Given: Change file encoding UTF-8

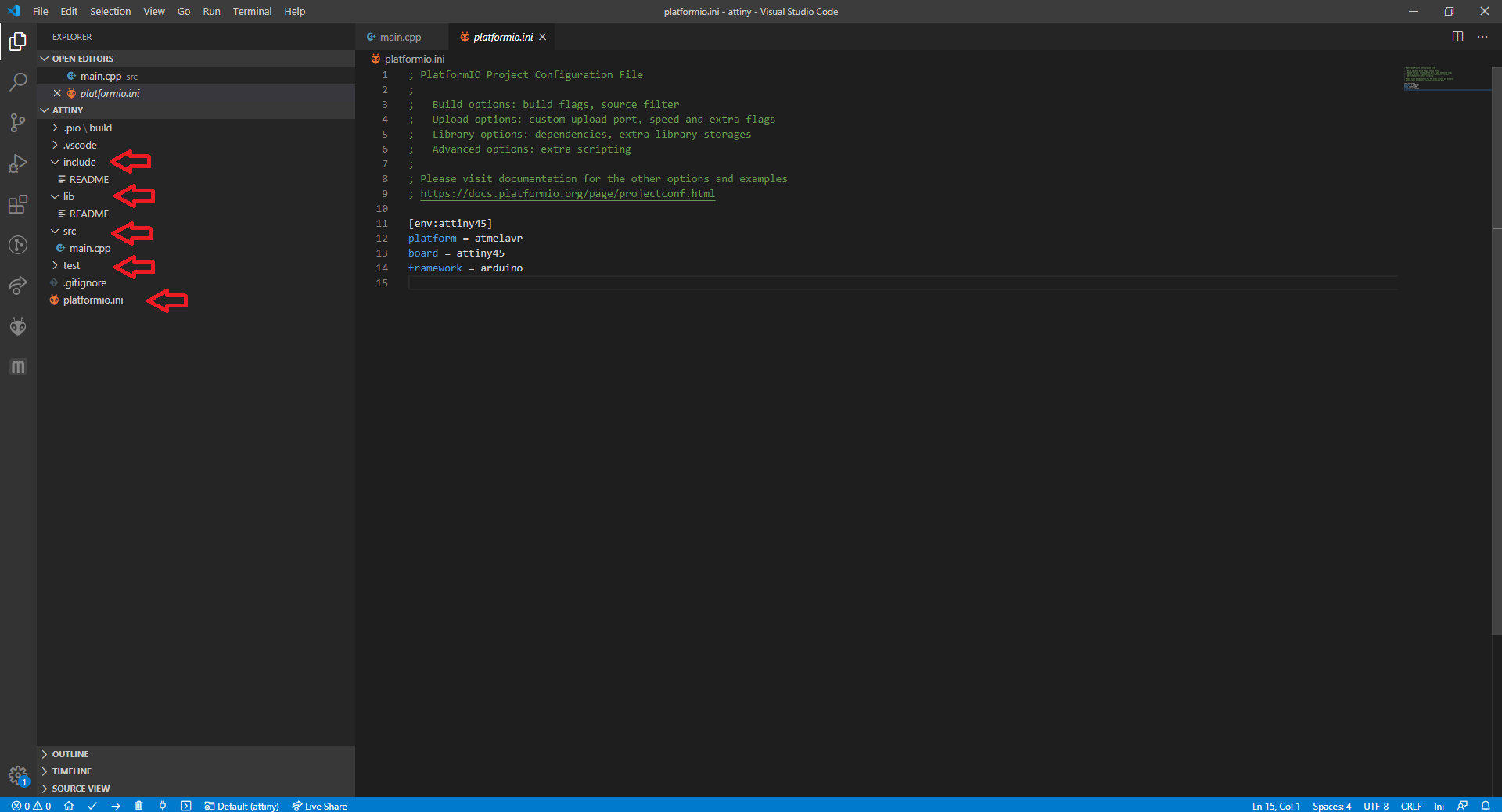Looking at the screenshot, I should click(1376, 806).
